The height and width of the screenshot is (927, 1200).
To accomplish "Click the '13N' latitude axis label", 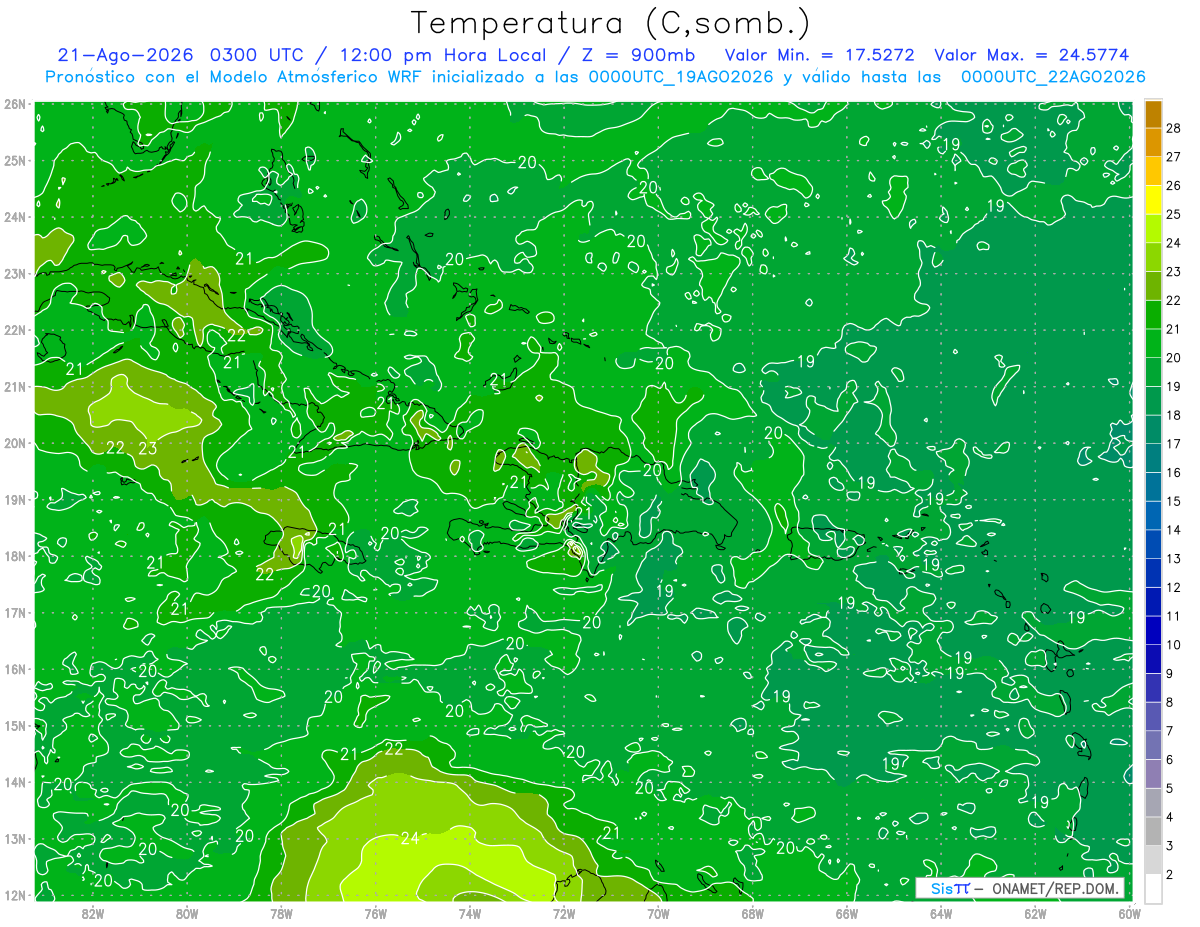I will (x=15, y=839).
